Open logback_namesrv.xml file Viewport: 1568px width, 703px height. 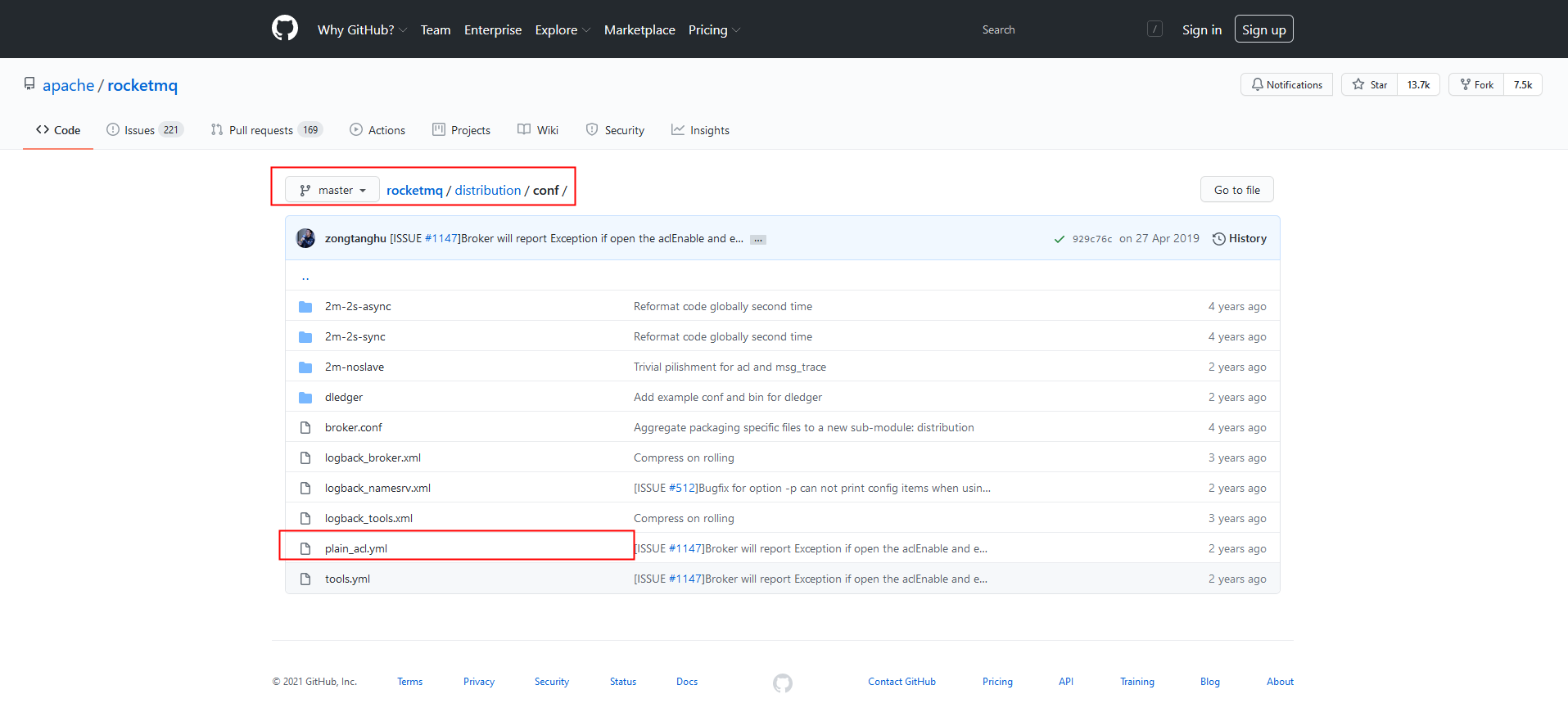377,488
